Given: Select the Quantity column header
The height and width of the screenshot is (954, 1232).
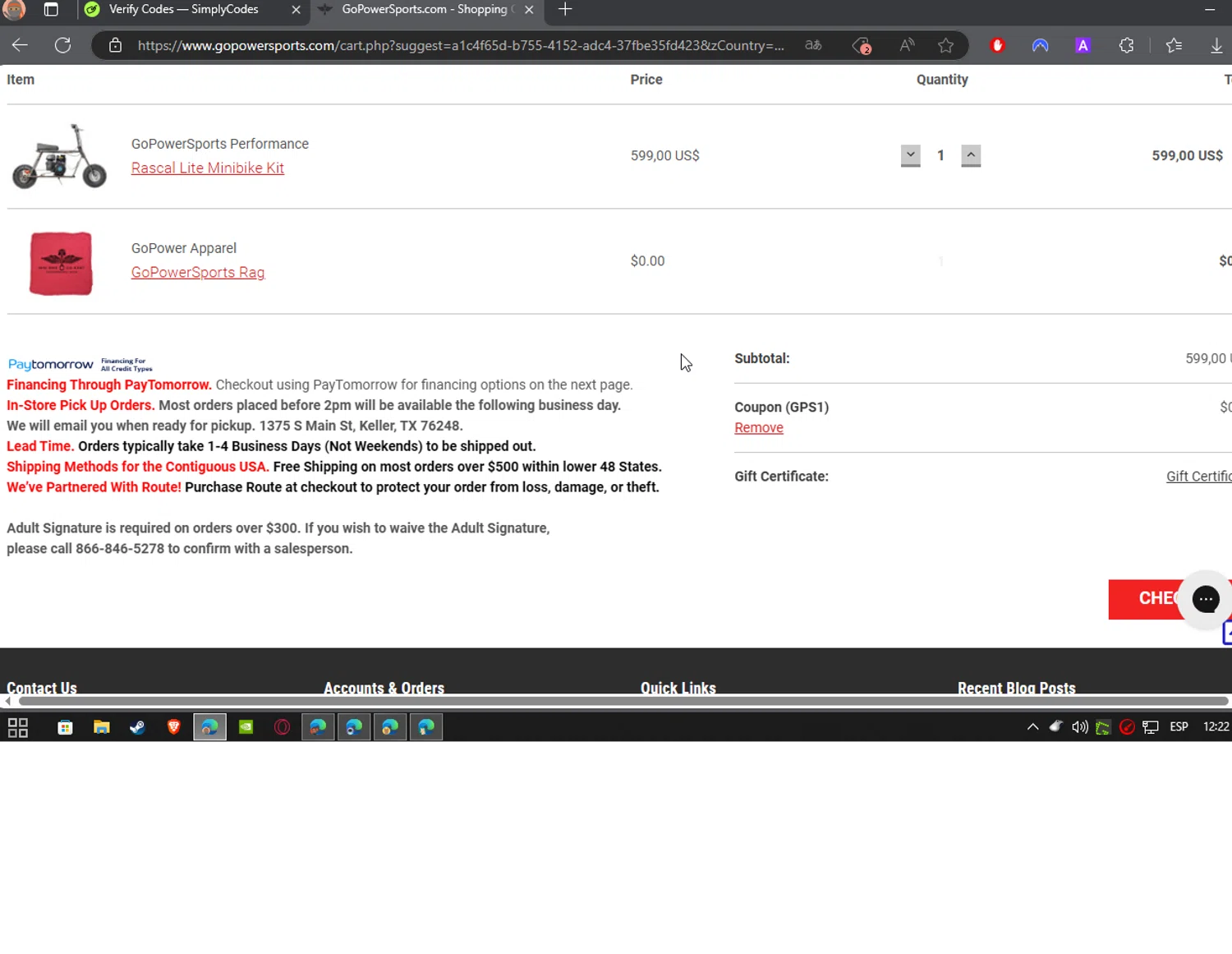Looking at the screenshot, I should tap(942, 80).
